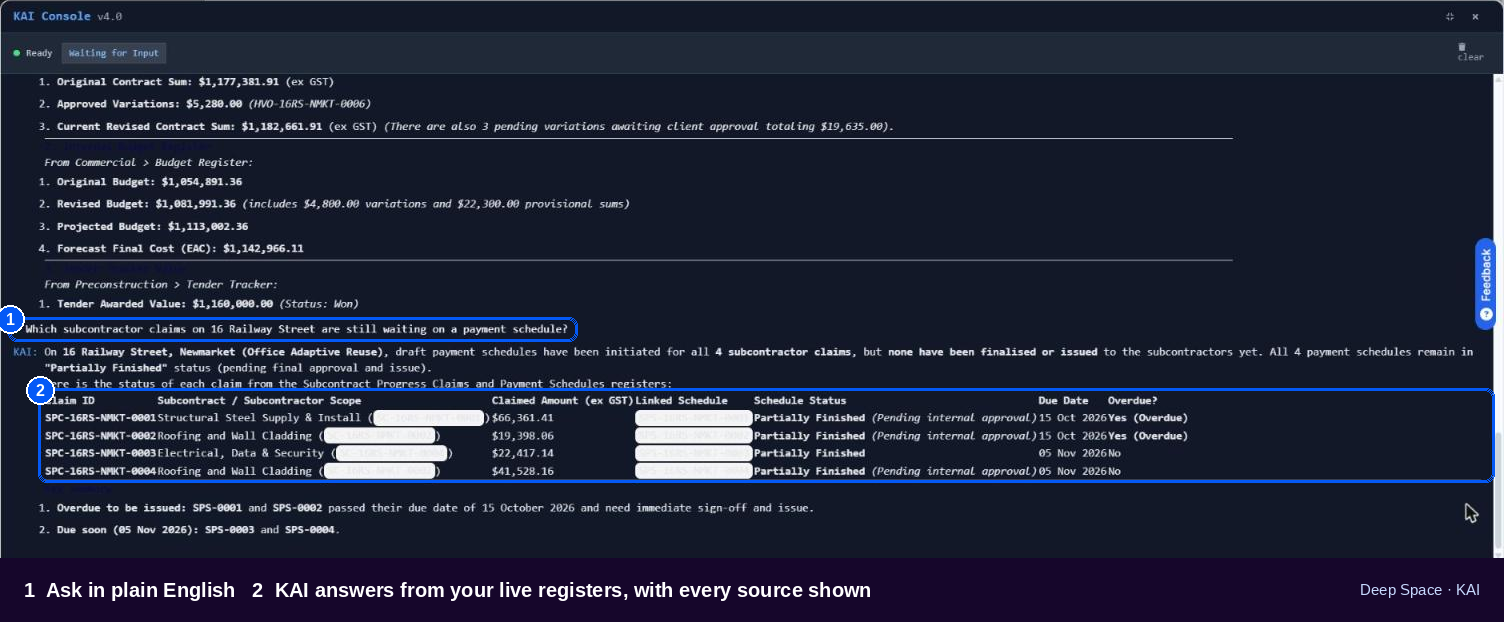Select the Approved Variations $5,280.00 line
Viewport: 1504px width, 622px height.
coord(205,104)
